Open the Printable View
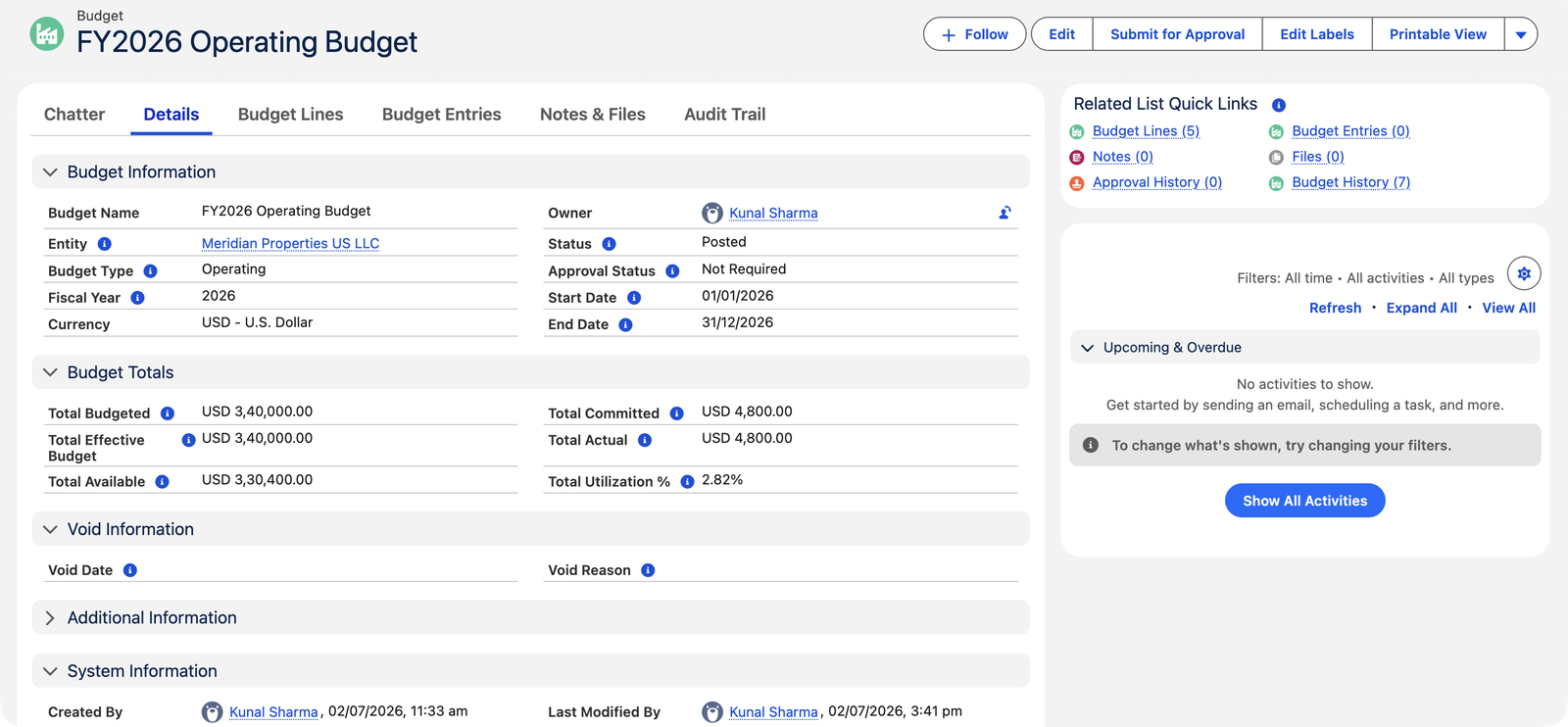 tap(1438, 34)
